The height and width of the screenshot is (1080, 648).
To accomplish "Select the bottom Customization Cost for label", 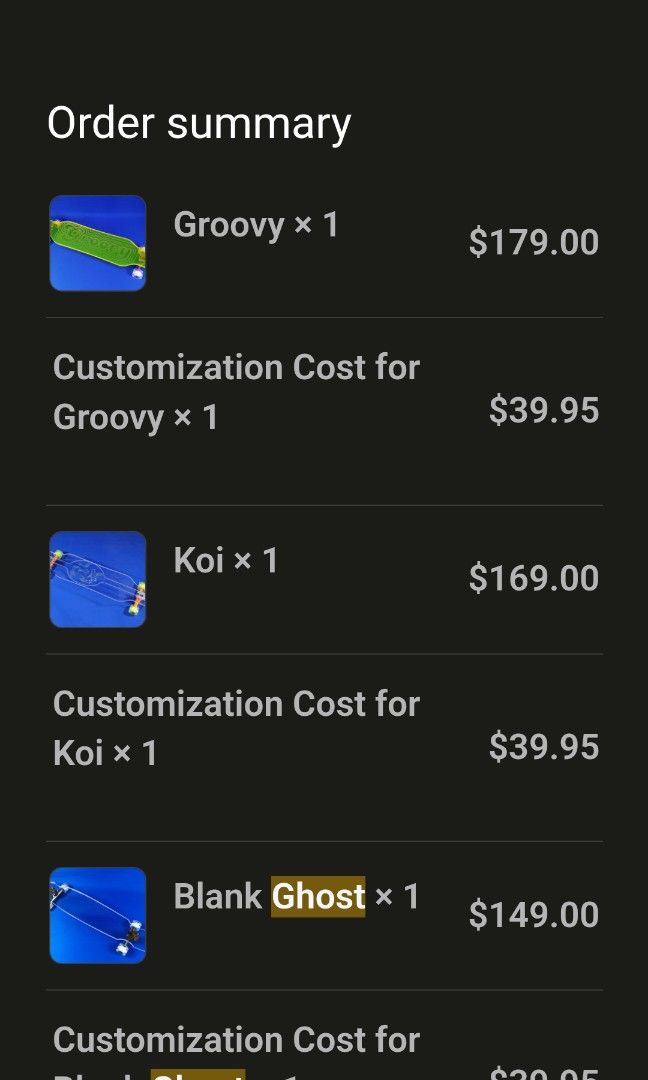I will coord(236,1040).
